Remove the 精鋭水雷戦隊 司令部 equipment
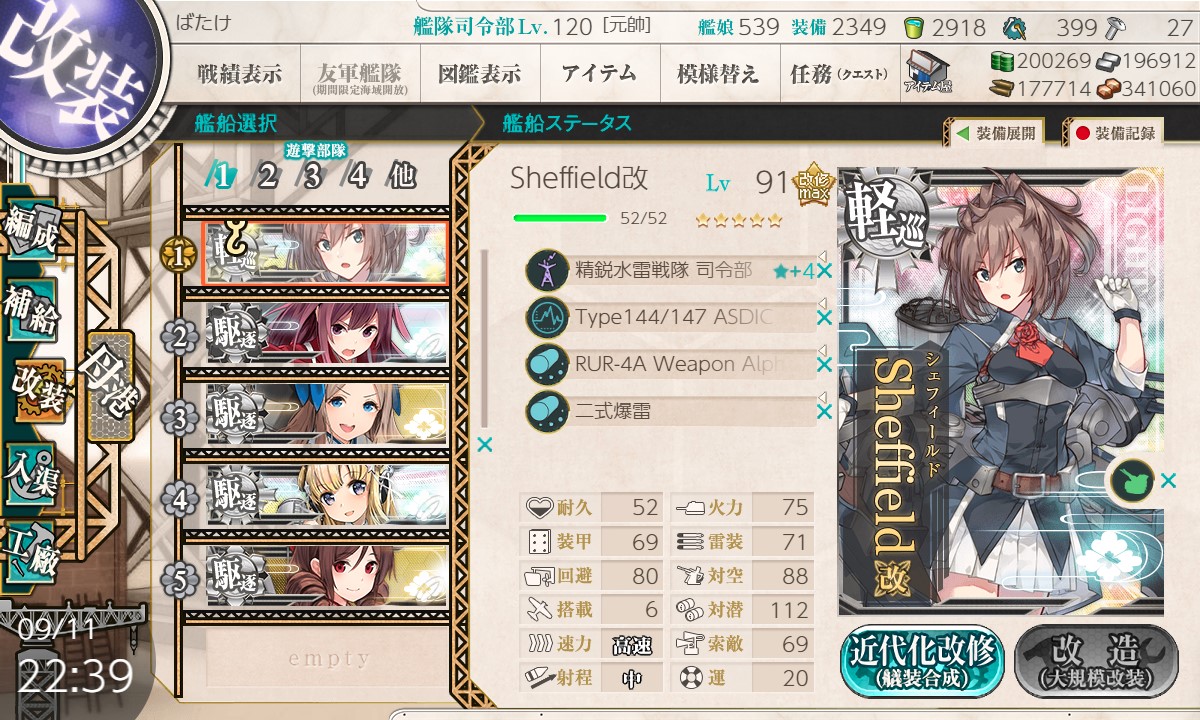 click(x=824, y=270)
